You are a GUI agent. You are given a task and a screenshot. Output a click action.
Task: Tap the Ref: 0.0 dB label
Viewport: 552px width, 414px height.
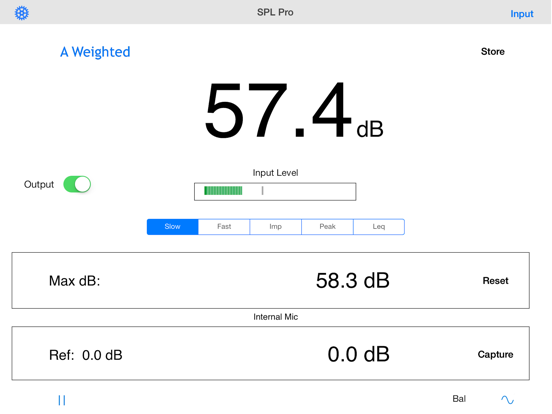86,355
